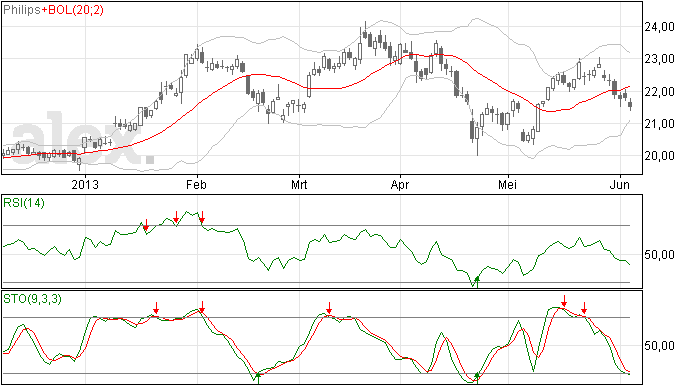
Task: Select the 24,00 price axis value
Action: pos(659,27)
